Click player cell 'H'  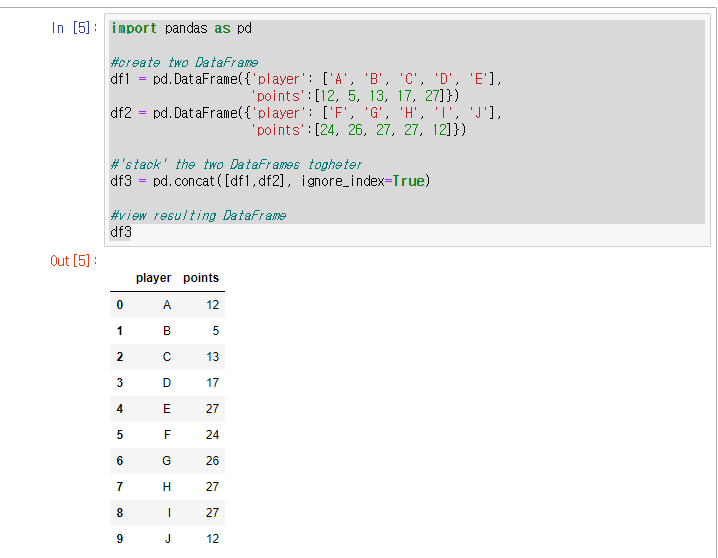(x=167, y=487)
